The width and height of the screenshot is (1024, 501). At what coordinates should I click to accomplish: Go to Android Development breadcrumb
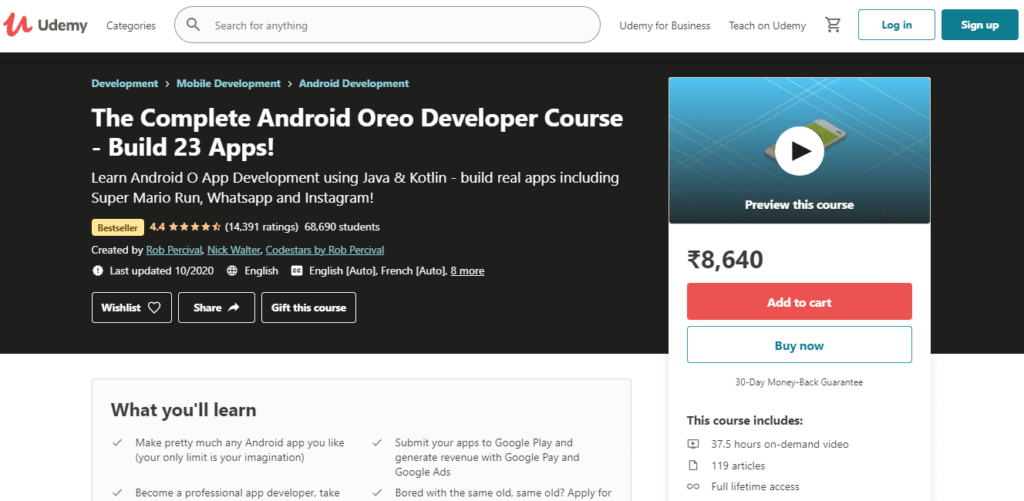click(x=354, y=84)
